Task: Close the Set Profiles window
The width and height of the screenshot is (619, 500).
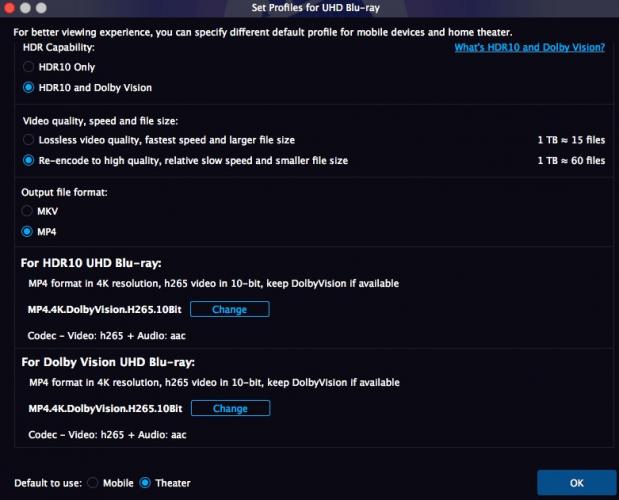Action: point(9,7)
